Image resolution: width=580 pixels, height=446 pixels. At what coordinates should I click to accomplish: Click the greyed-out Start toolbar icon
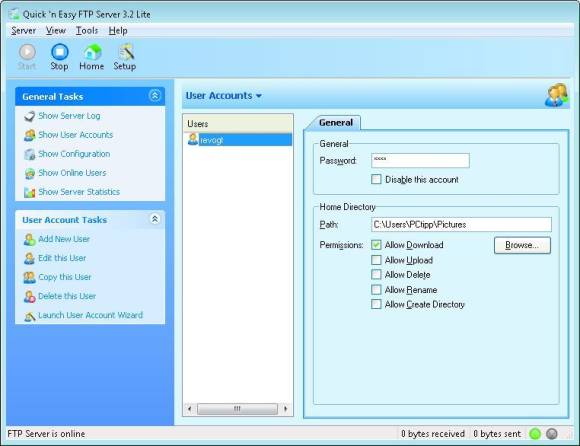[x=27, y=52]
